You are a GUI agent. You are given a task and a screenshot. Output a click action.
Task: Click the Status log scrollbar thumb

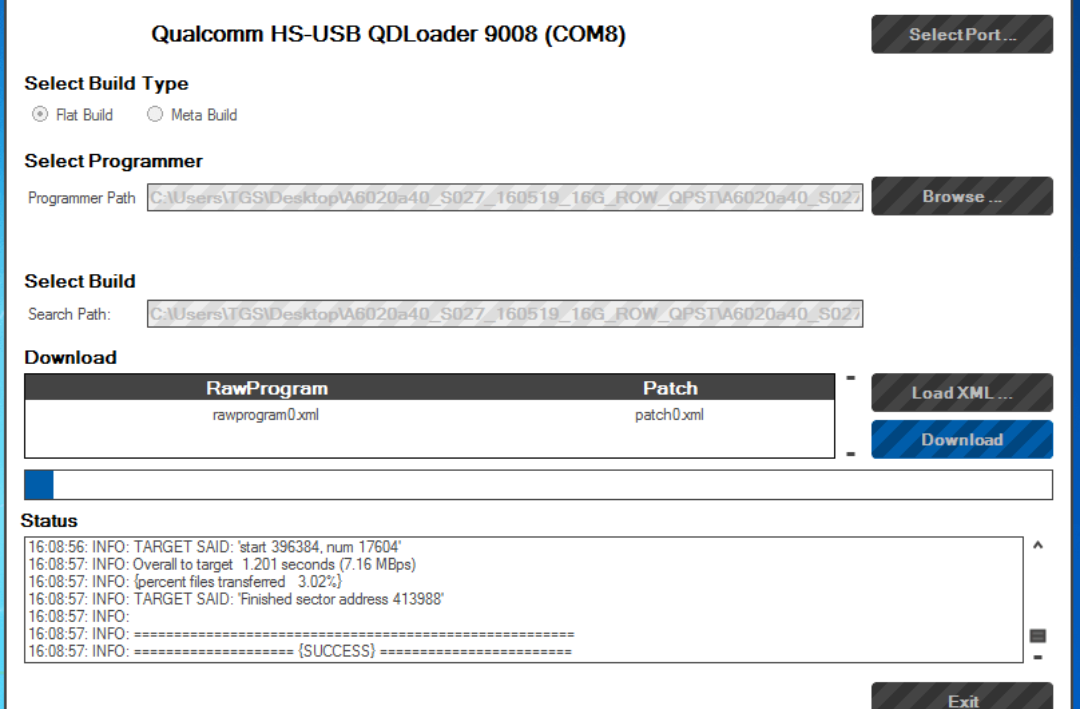coord(1037,635)
